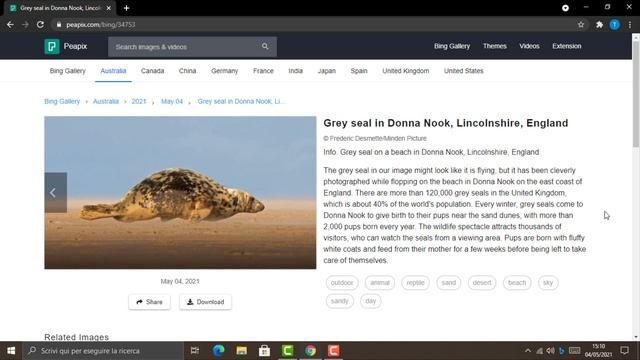The height and width of the screenshot is (360, 640).
Task: Click Bing Gallery breadcrumb link
Action: [x=62, y=101]
